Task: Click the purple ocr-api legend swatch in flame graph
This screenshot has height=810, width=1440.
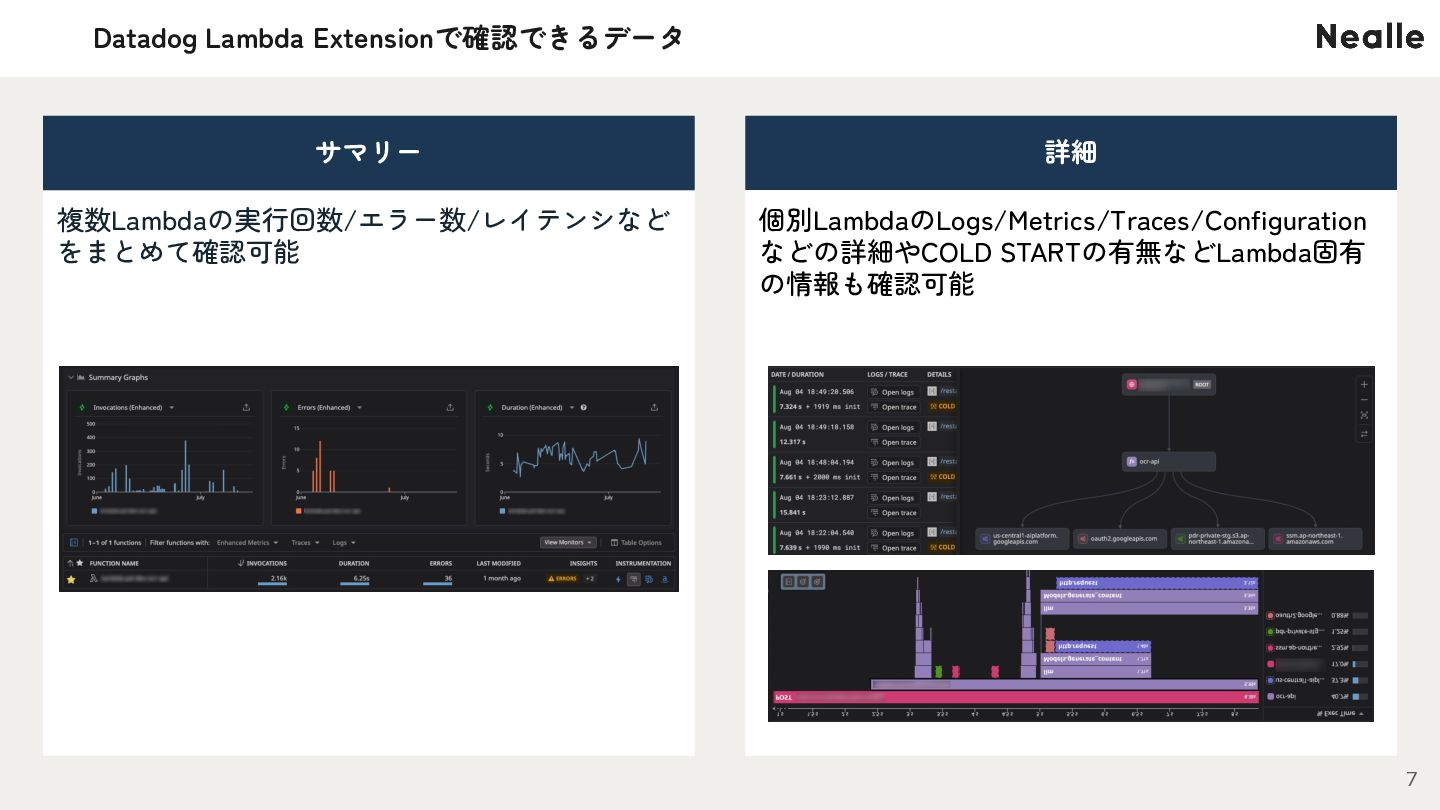Action: (1270, 695)
